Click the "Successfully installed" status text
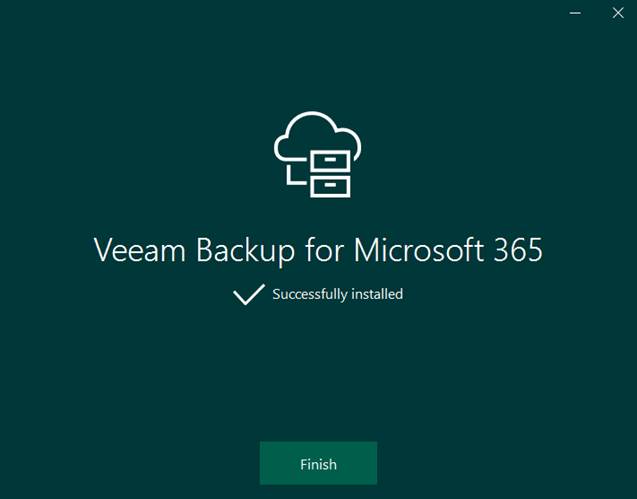This screenshot has height=499, width=637. pos(338,294)
